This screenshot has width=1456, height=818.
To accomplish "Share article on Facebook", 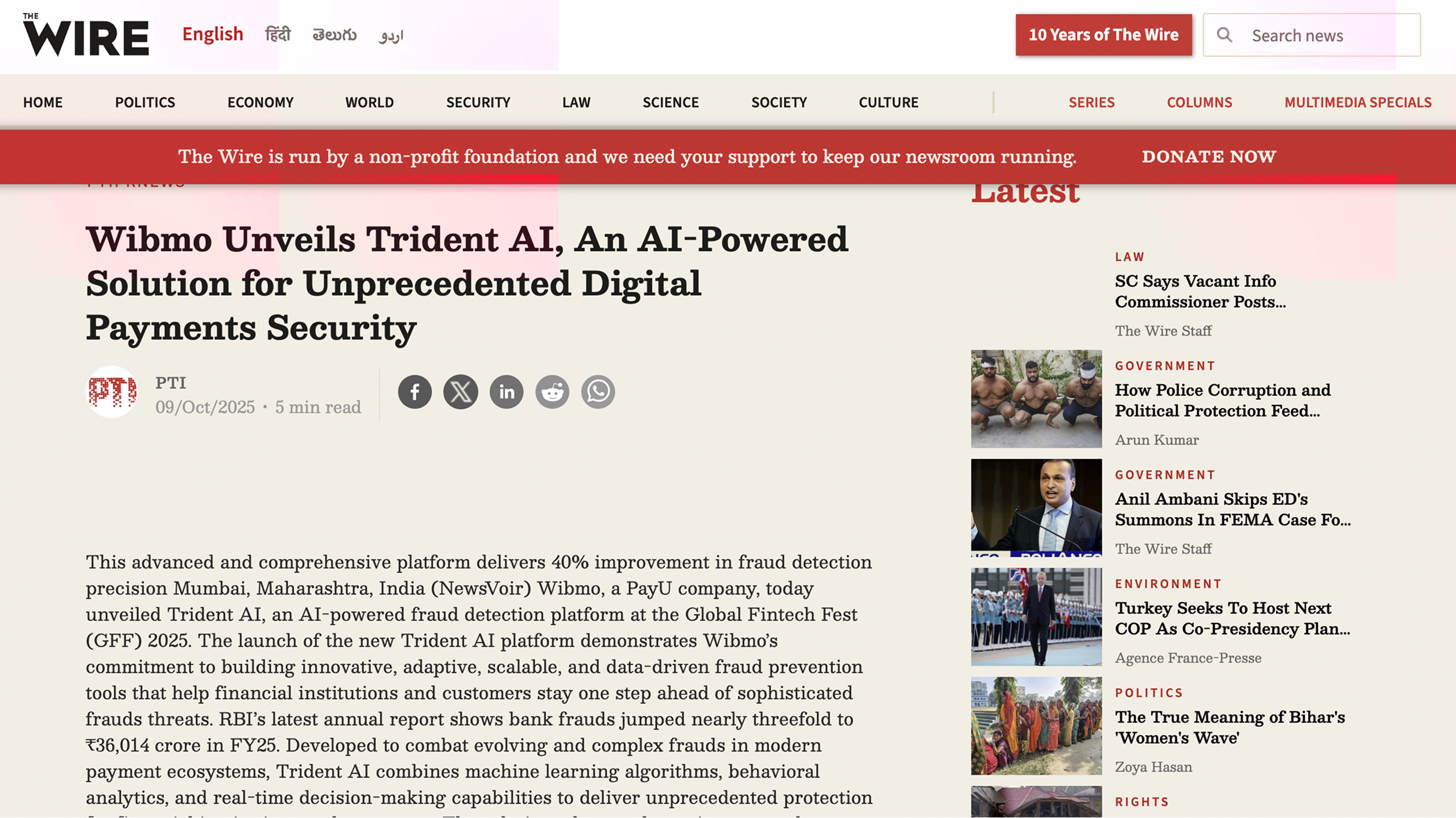I will click(415, 392).
